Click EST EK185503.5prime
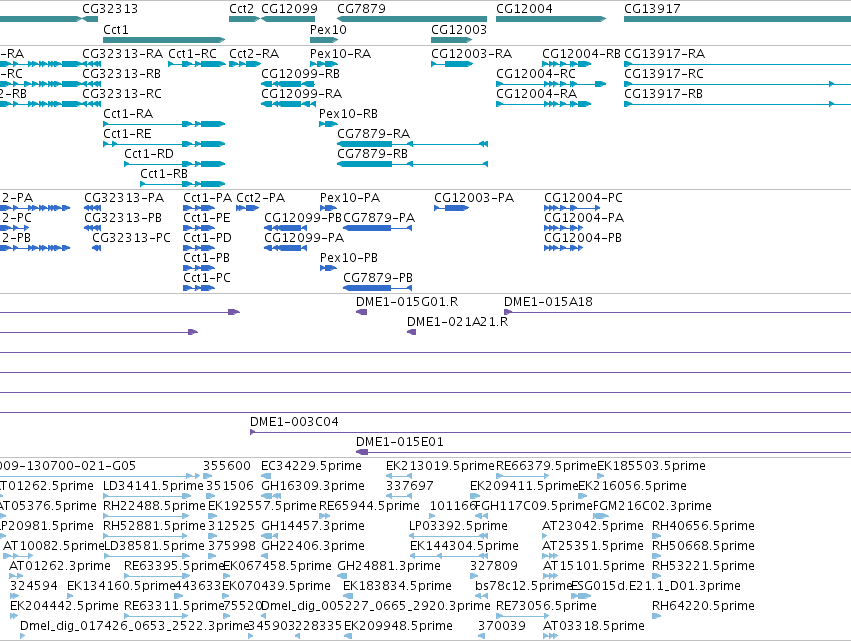 [601, 476]
